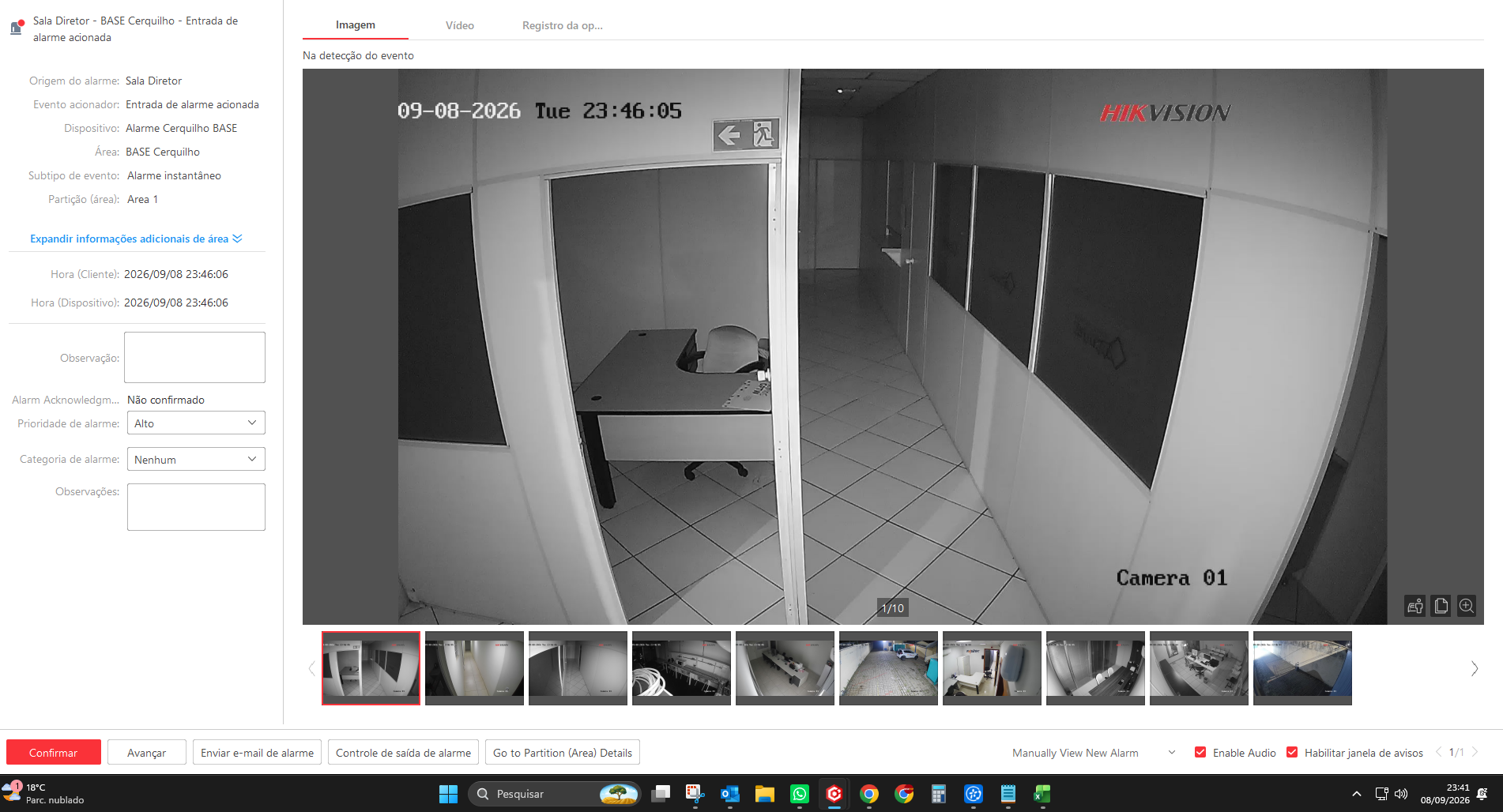1503x812 pixels.
Task: Click the weather widget showing 18°C
Action: click(44, 794)
